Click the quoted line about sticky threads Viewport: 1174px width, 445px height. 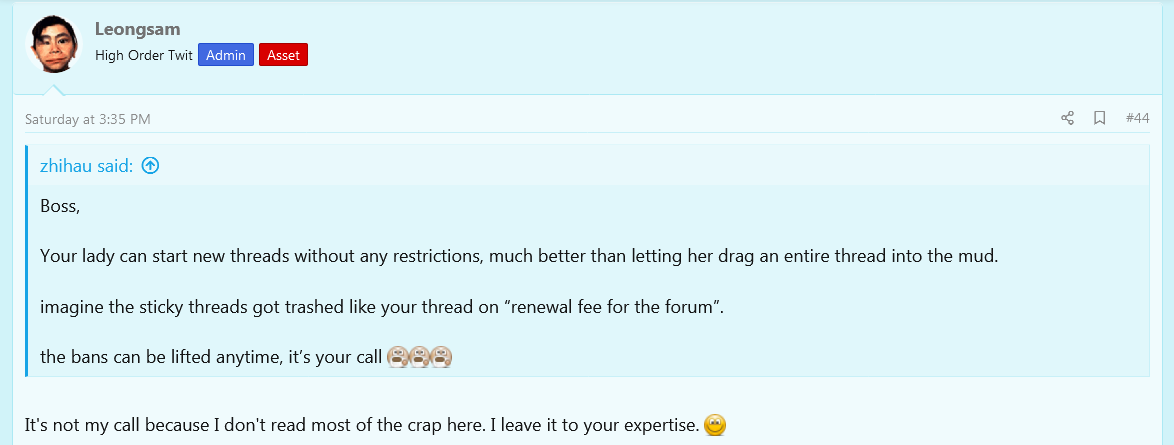click(x=381, y=306)
